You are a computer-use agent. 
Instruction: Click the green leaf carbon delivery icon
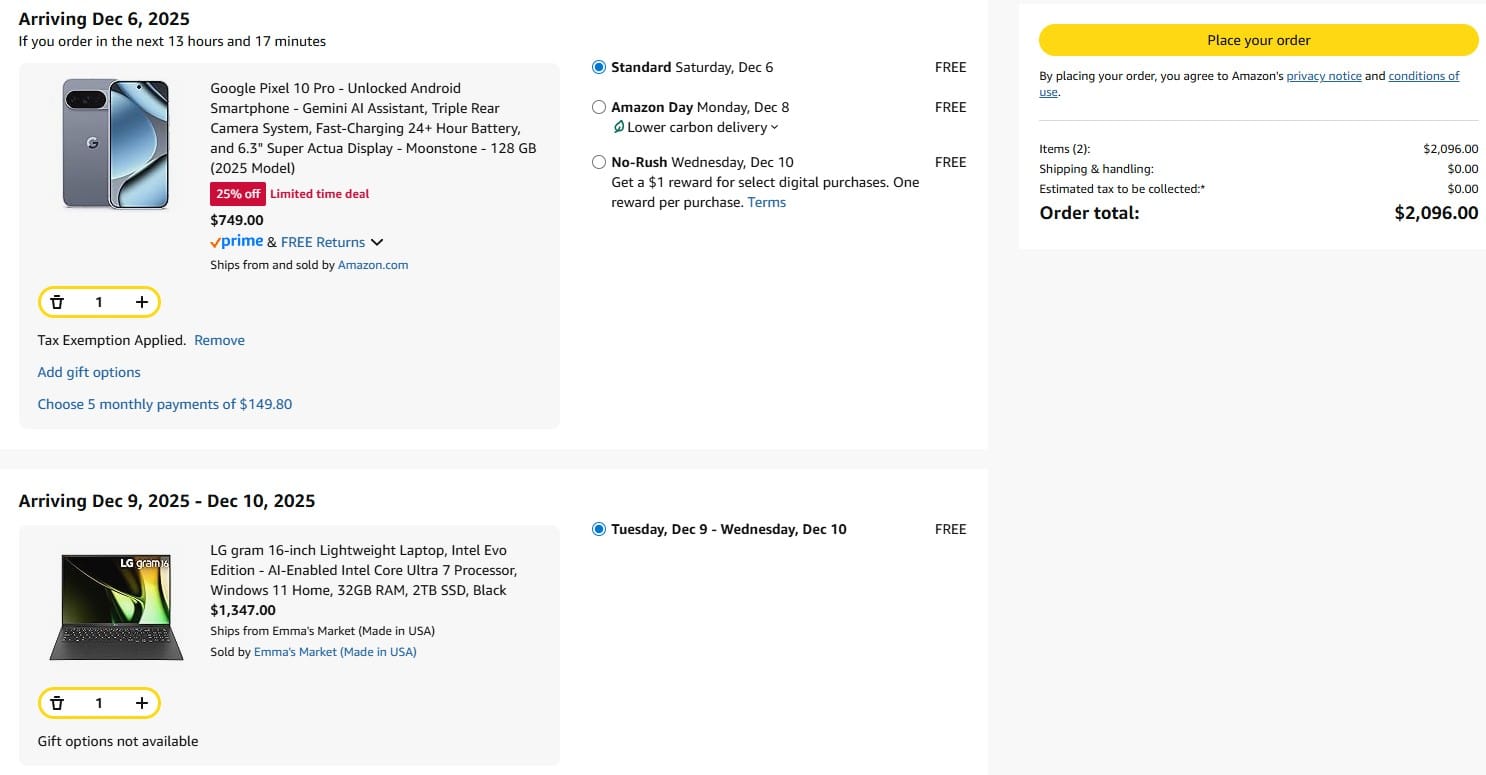pos(619,128)
